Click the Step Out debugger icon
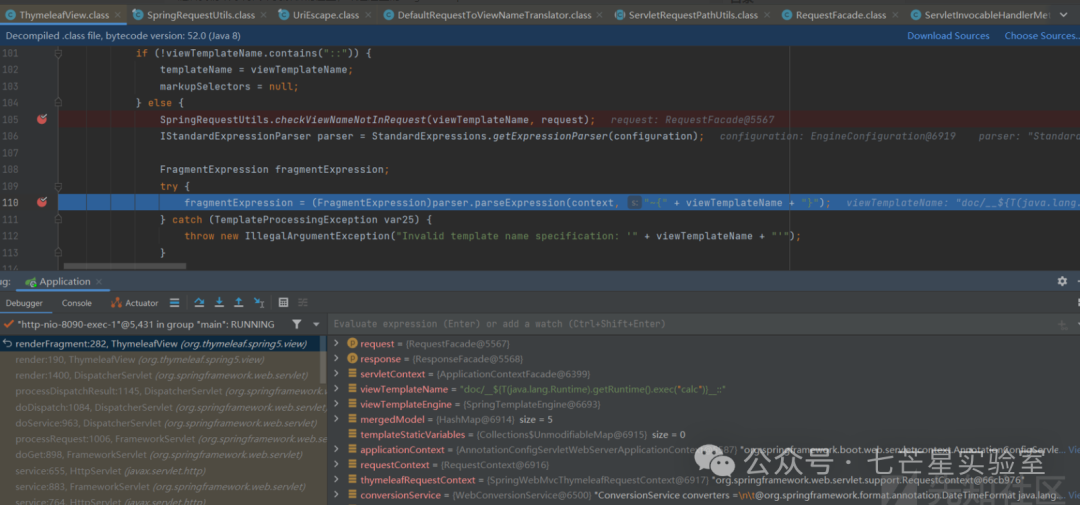1080x505 pixels. pos(238,302)
